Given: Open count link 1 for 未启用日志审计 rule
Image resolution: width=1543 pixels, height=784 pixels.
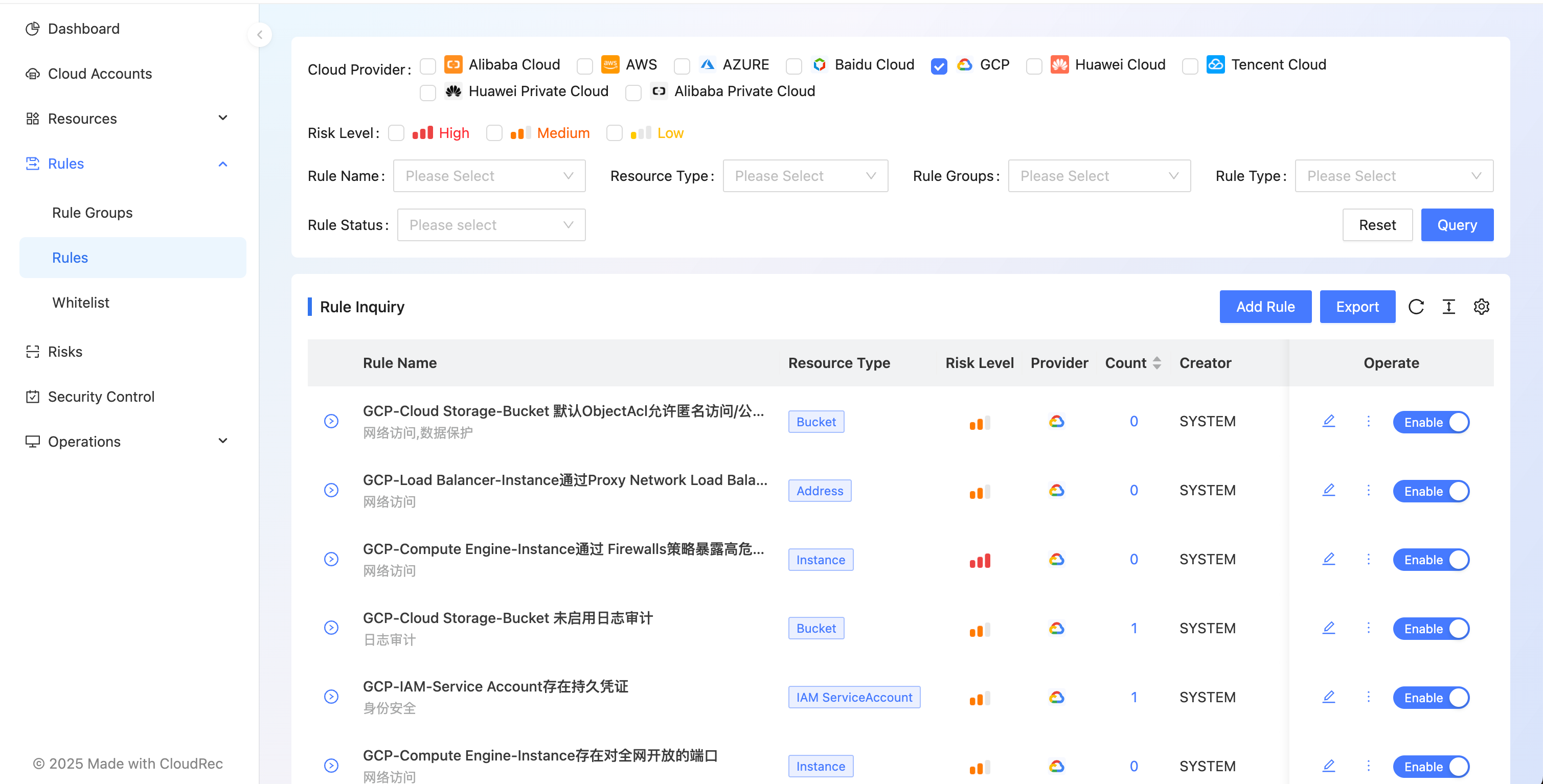Looking at the screenshot, I should pyautogui.click(x=1133, y=628).
